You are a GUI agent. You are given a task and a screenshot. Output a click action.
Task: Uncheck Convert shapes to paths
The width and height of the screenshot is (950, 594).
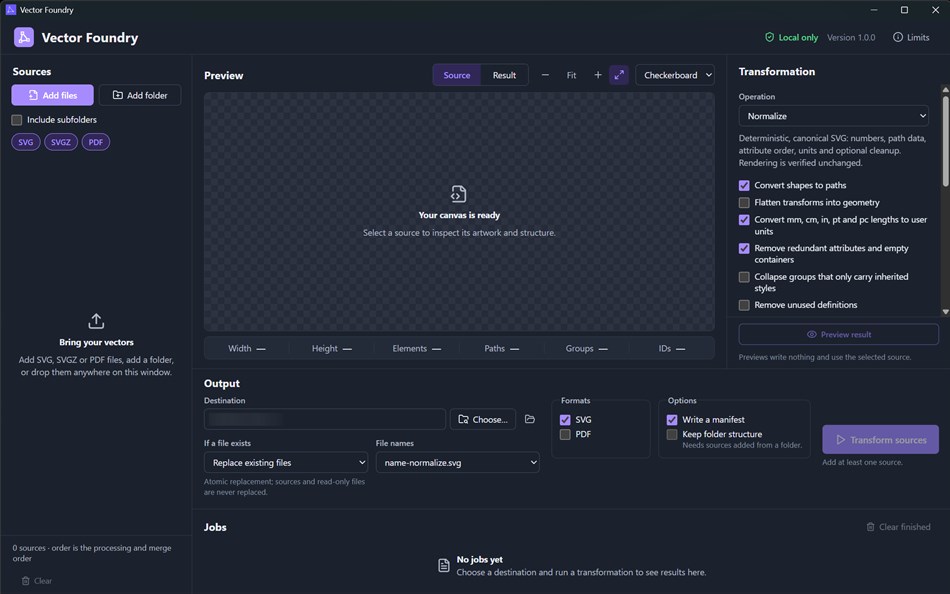(744, 185)
